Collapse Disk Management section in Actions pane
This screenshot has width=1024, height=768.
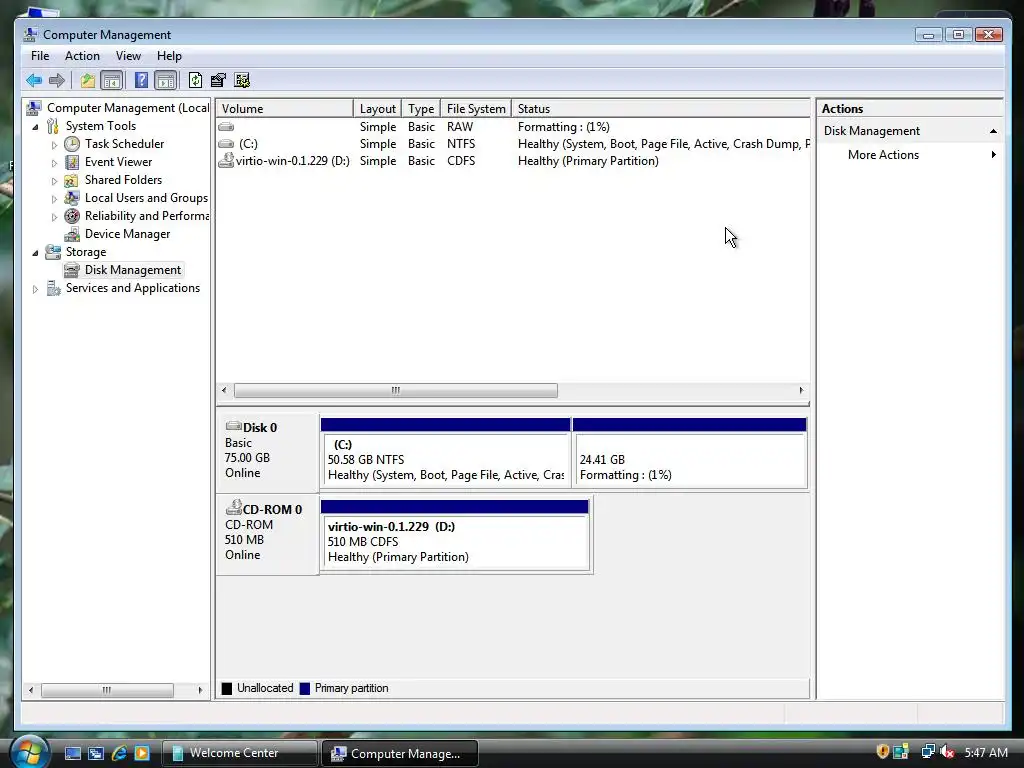993,131
